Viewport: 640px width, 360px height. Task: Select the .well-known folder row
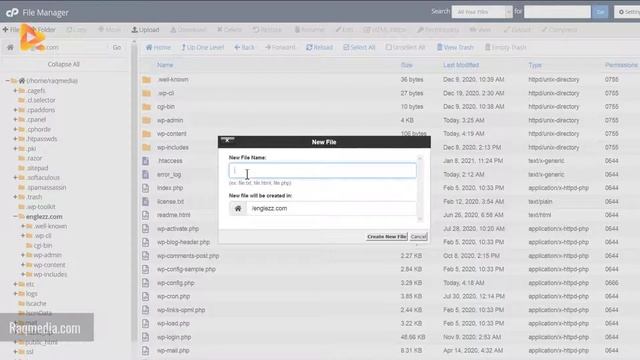pos(390,80)
